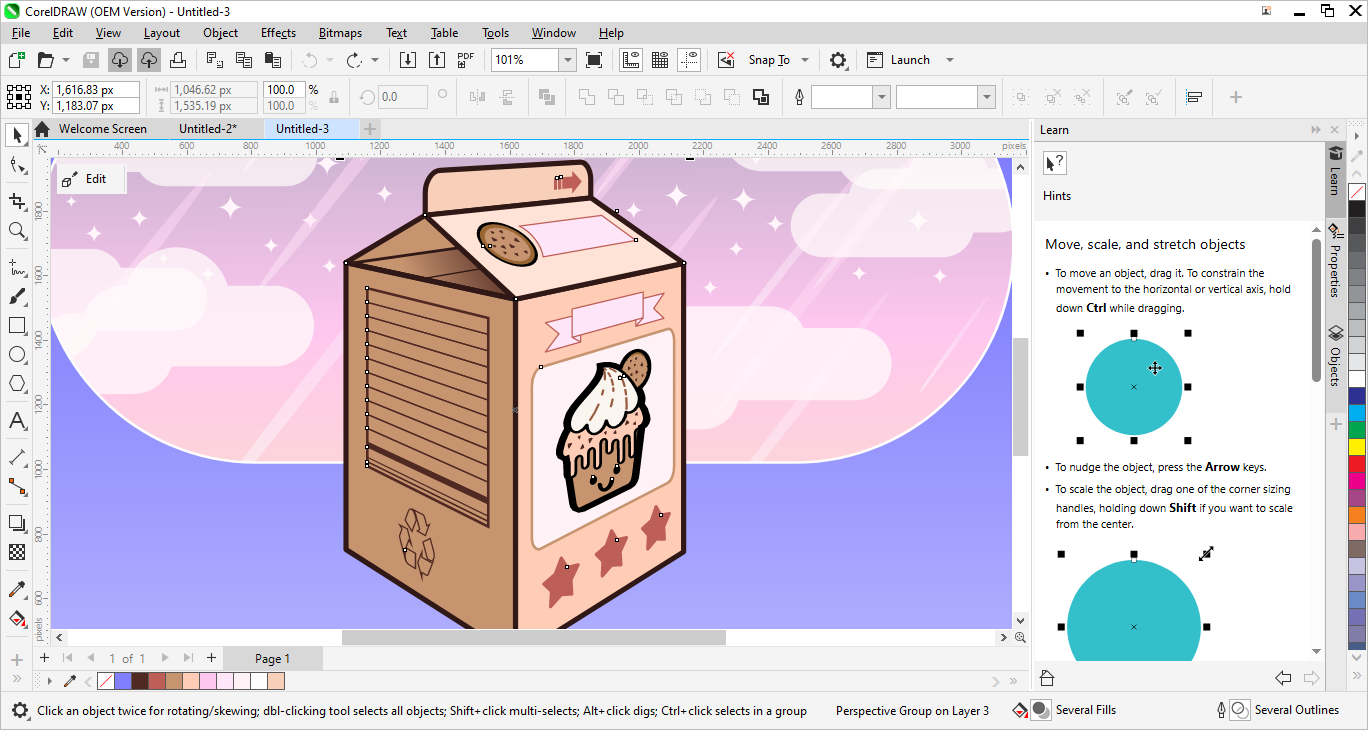Click the Print icon on the toolbar

point(180,60)
